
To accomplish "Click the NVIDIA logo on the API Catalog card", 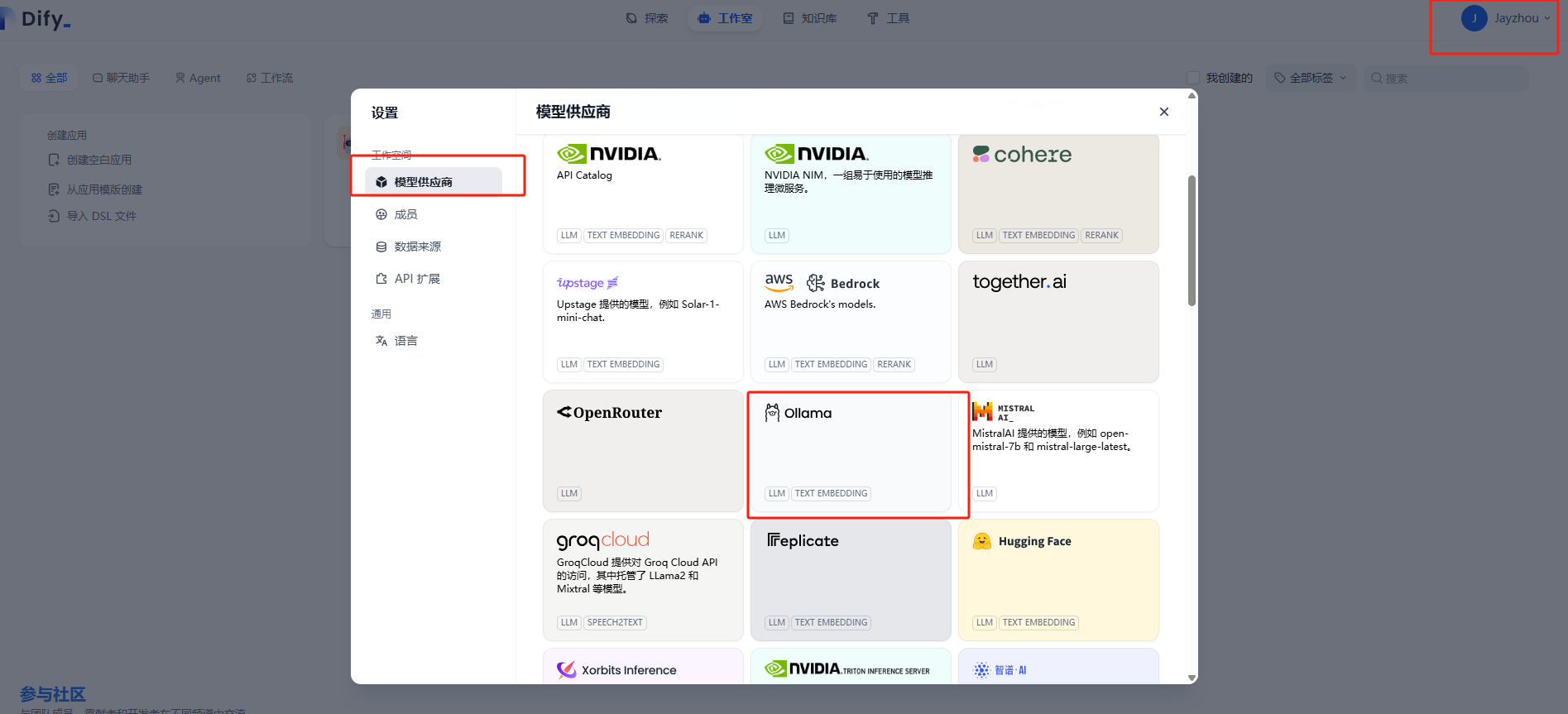I will 609,154.
